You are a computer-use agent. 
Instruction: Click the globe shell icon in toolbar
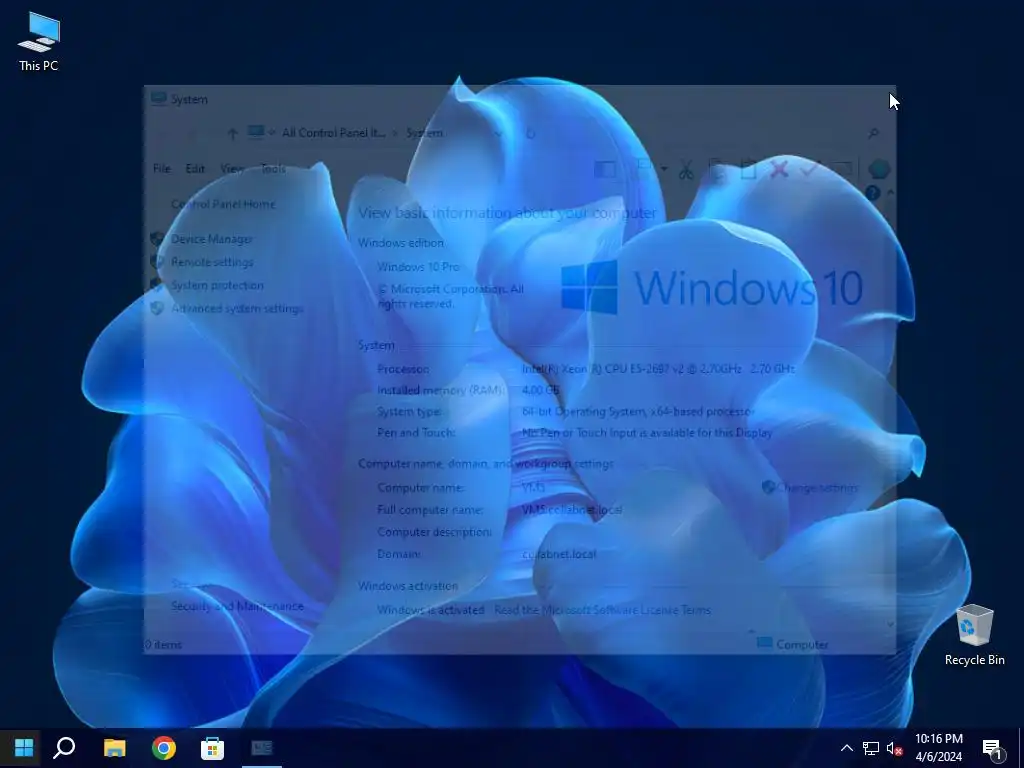[x=879, y=169]
